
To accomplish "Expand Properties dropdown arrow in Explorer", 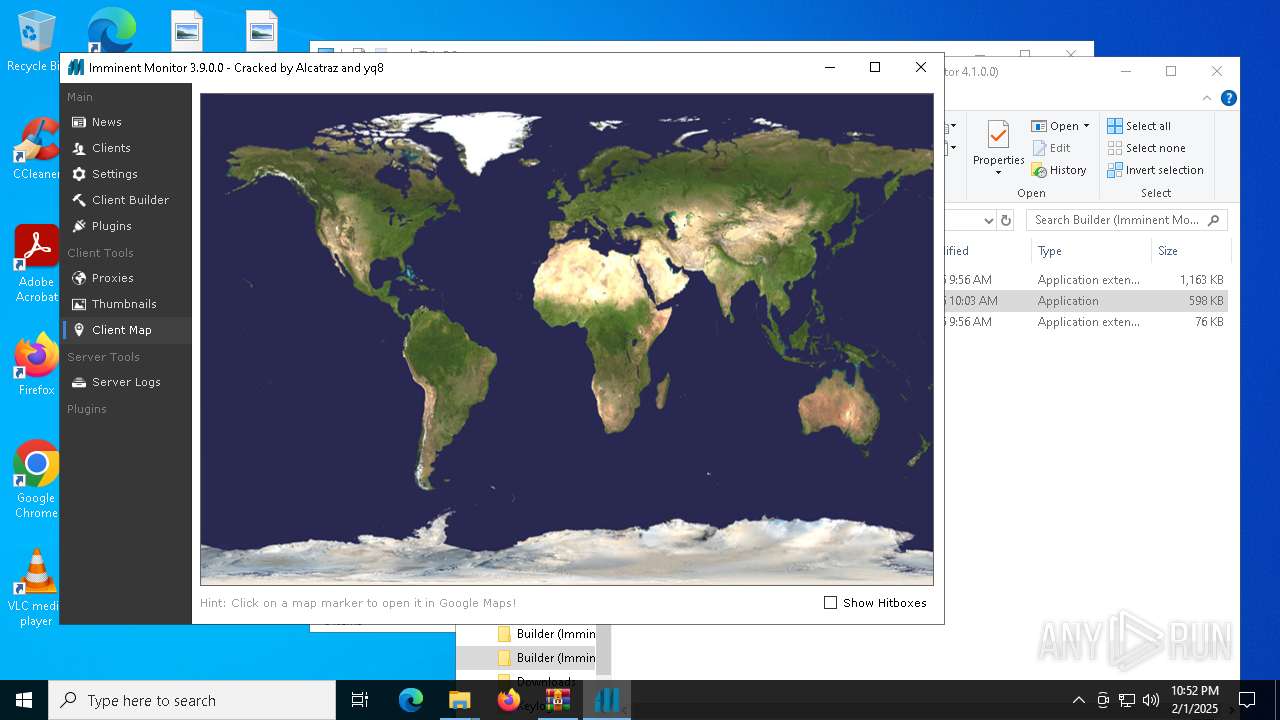I will (x=998, y=173).
